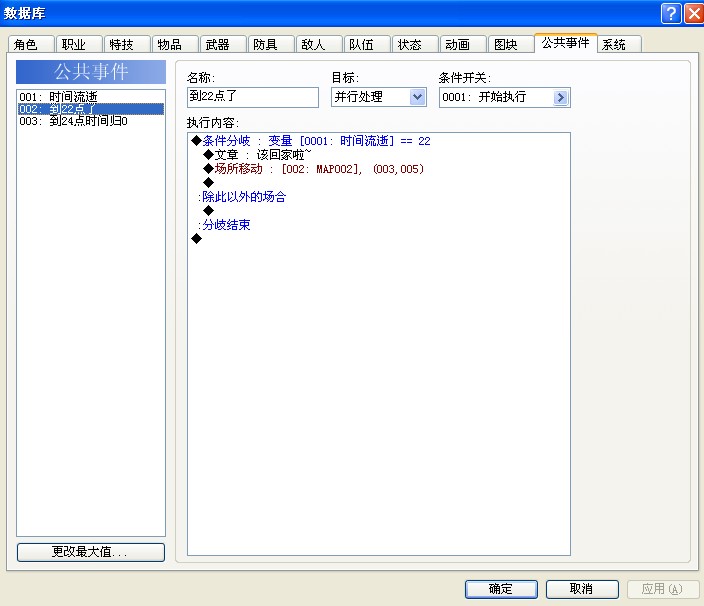This screenshot has height=606, width=704.
Task: Open the 角色 tab
Action: click(x=31, y=44)
